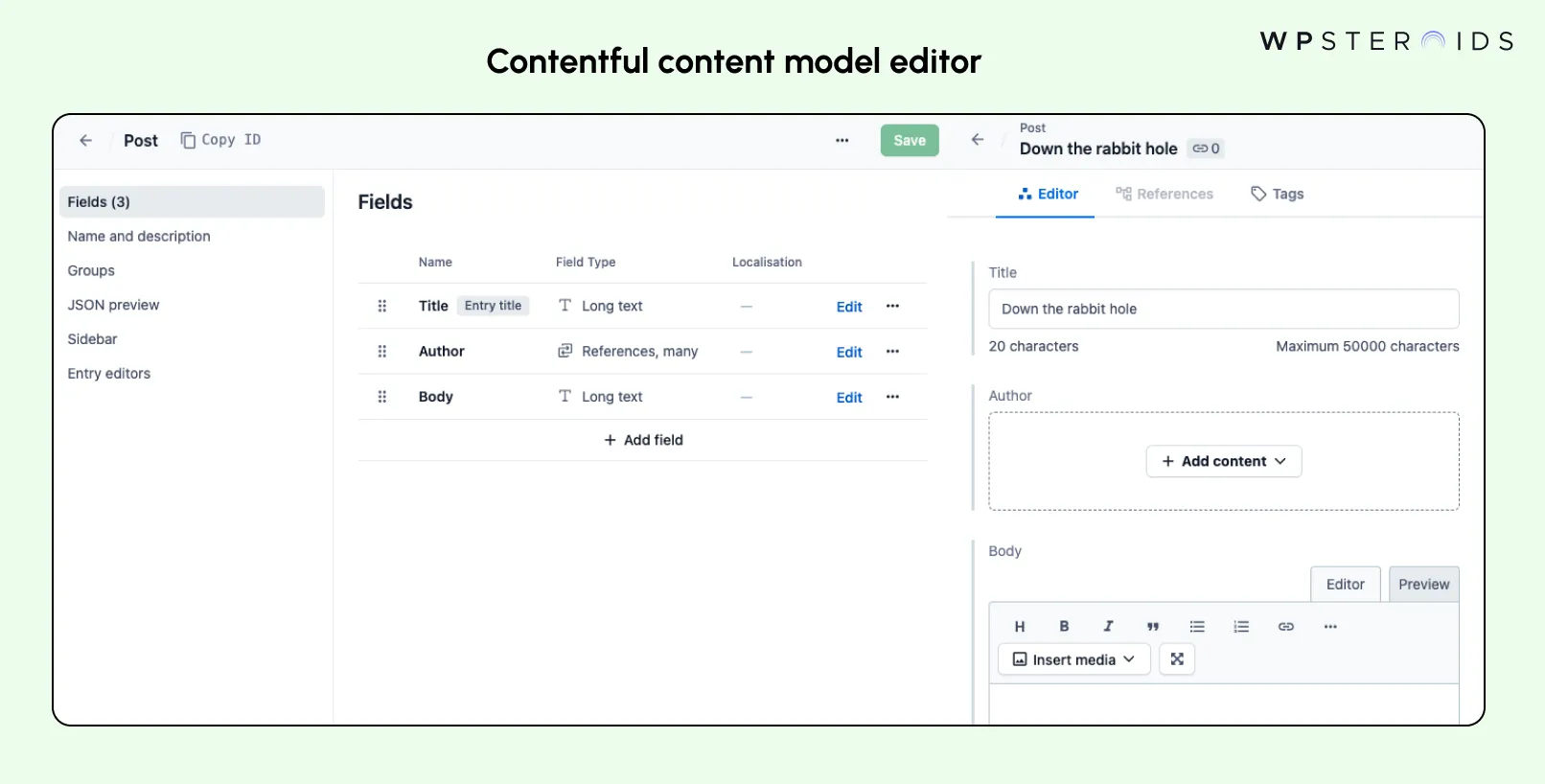Expand Body editor to fullscreen
Screen dimensions: 1545x784
tap(1177, 659)
